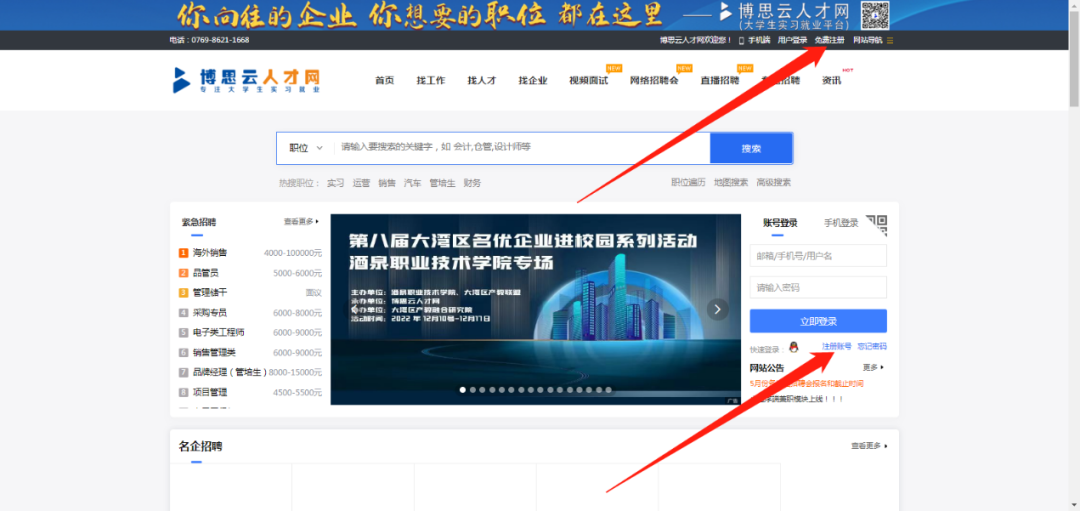The image size is (1080, 511).
Task: Click 网站导航 text in the top bar
Action: (867, 40)
